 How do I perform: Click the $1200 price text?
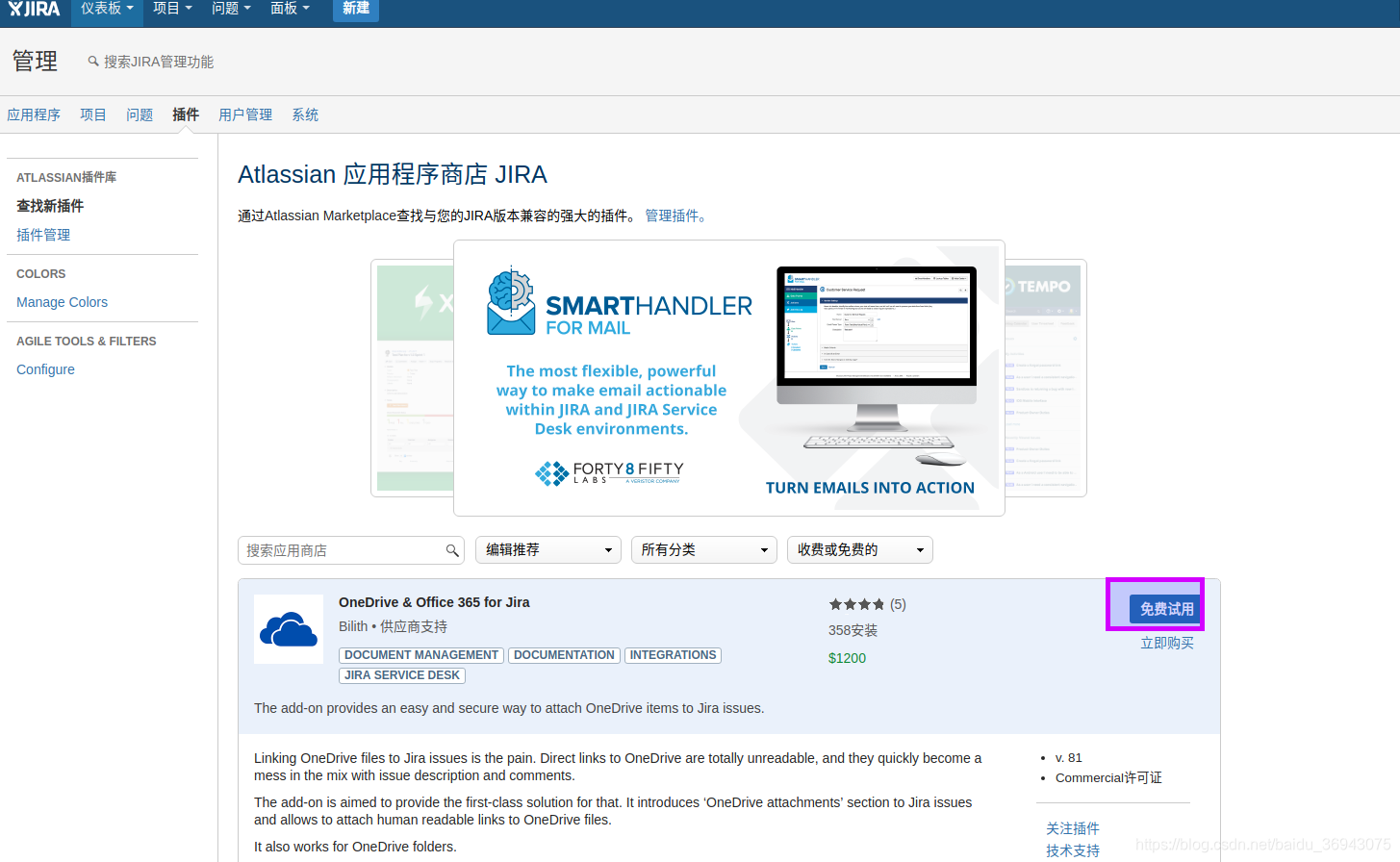point(847,658)
